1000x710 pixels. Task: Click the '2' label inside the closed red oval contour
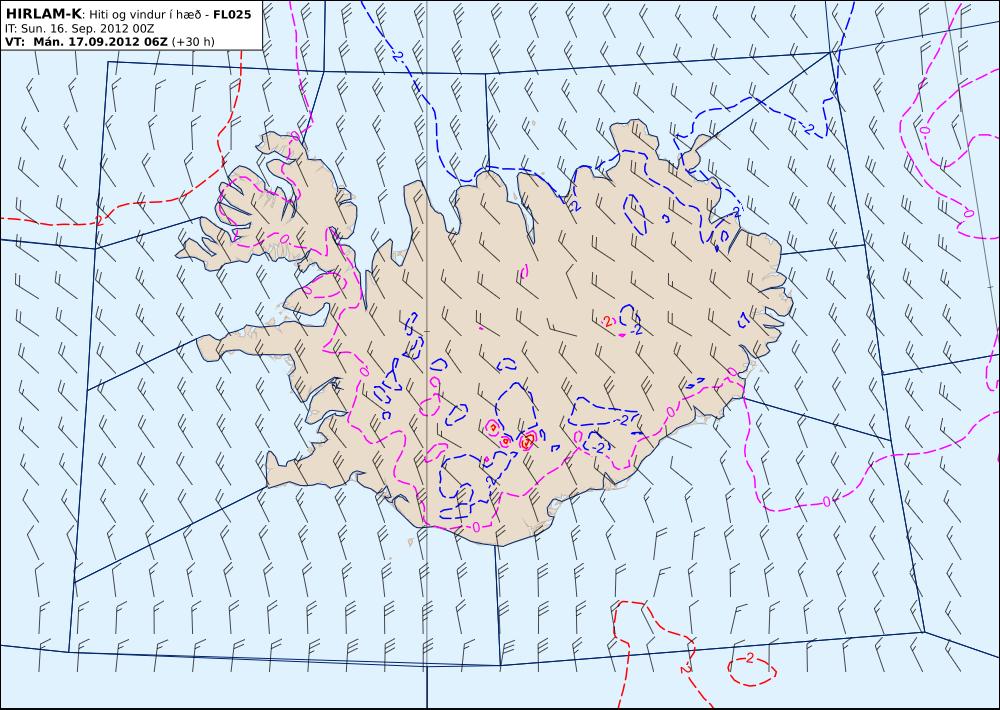[x=749, y=658]
